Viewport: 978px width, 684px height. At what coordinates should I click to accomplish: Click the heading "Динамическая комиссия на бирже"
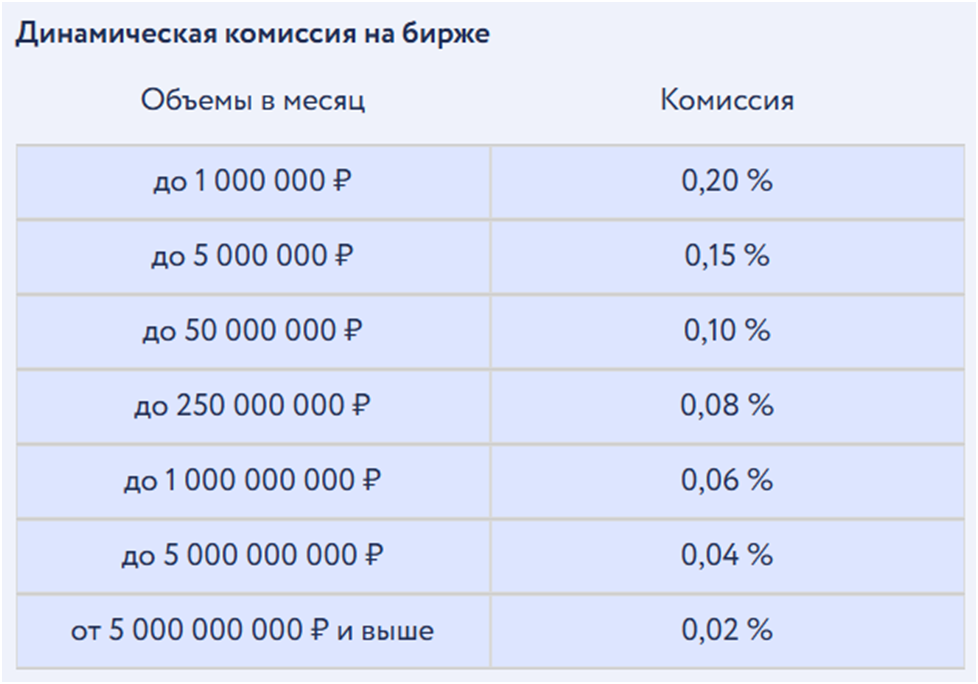point(252,33)
